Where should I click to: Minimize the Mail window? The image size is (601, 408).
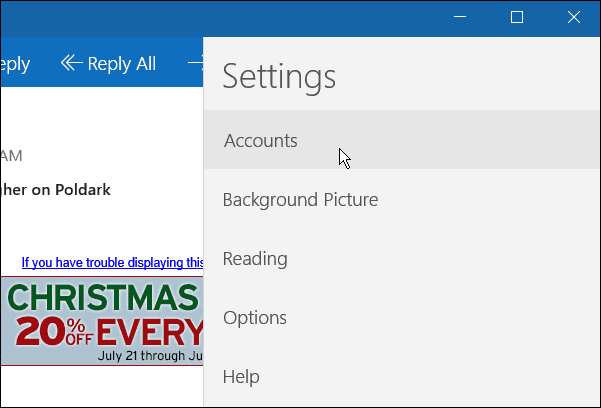point(460,17)
